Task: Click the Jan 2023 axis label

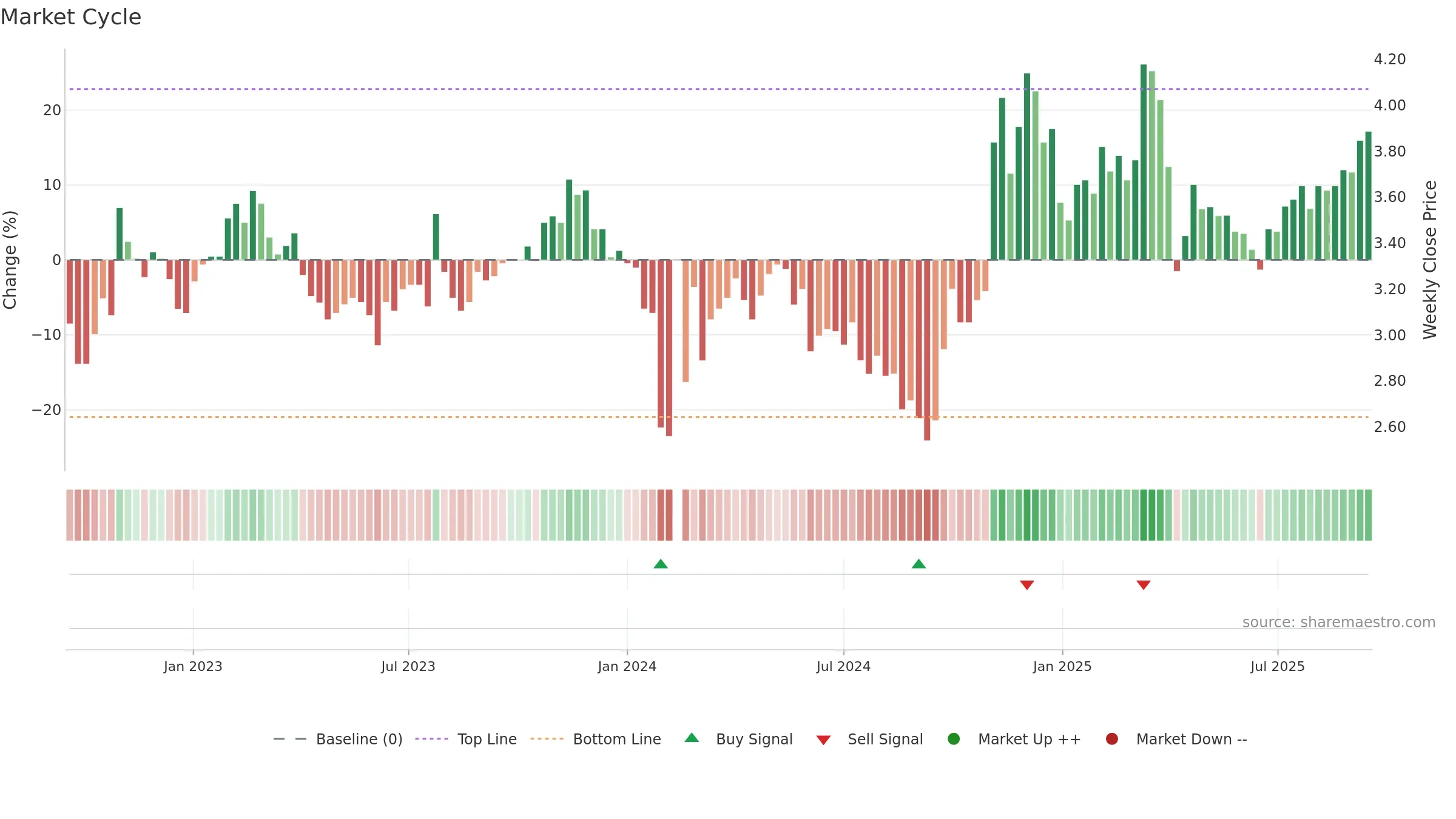Action: pyautogui.click(x=193, y=667)
